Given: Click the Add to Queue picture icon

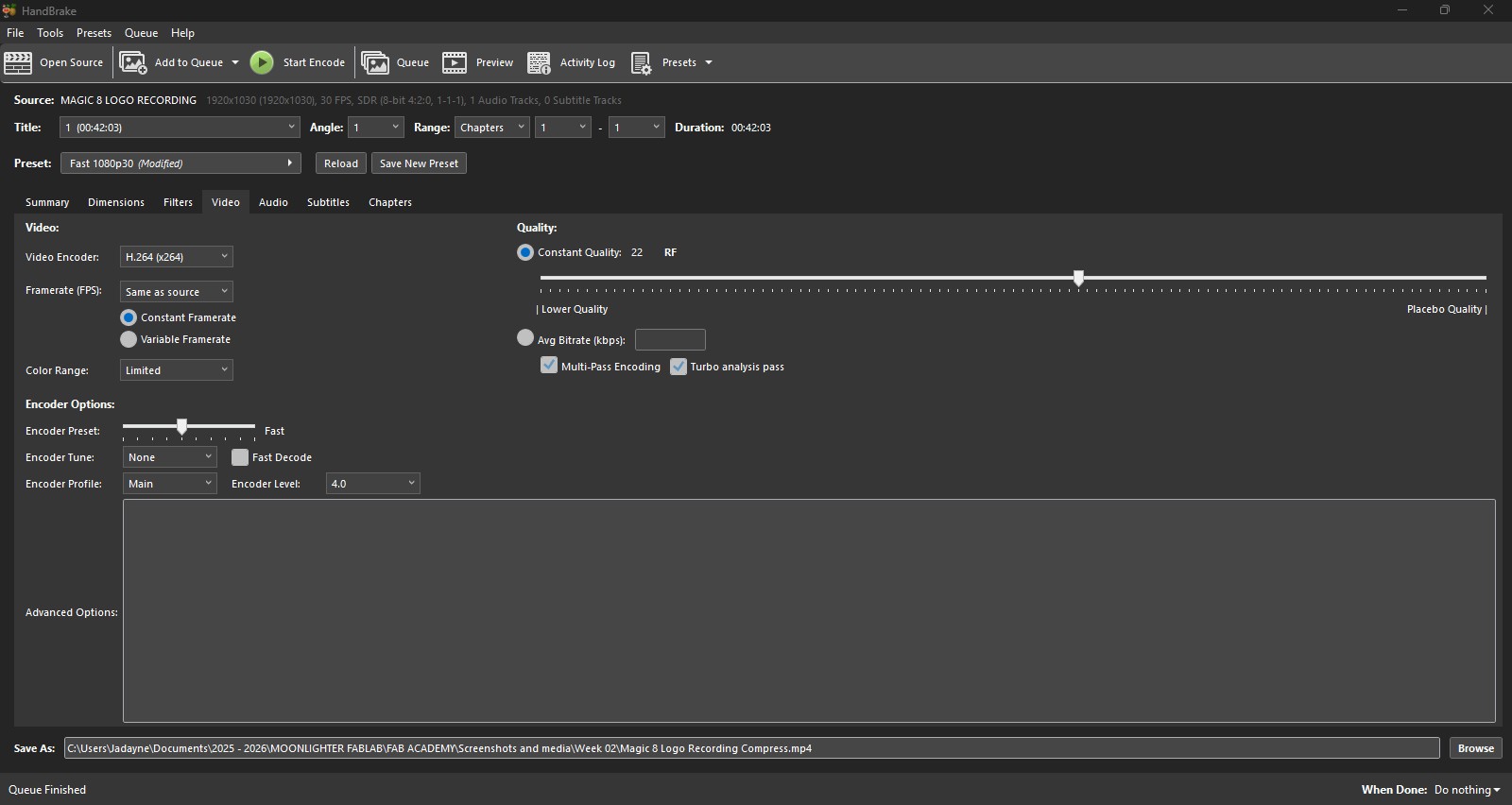Looking at the screenshot, I should click(133, 62).
